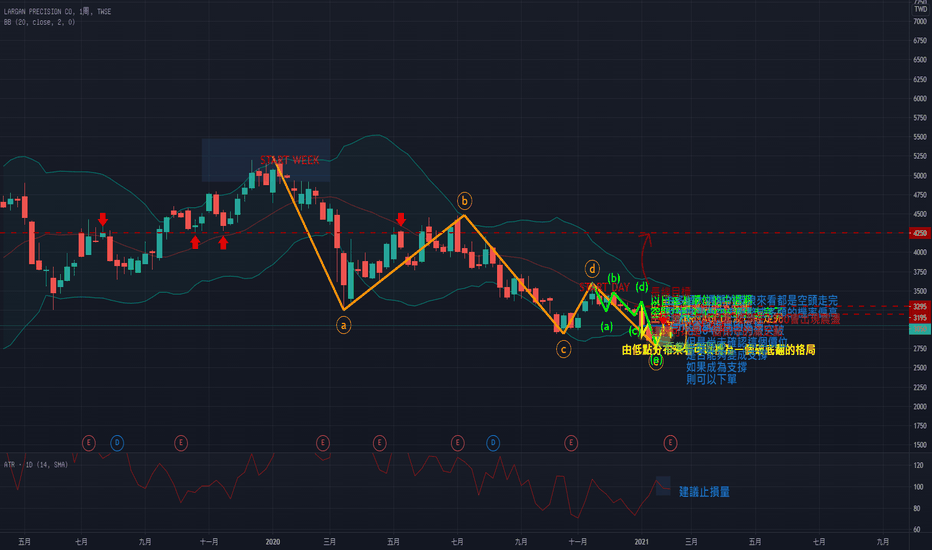Image resolution: width=932 pixels, height=550 pixels.
Task: Open the first D dividend marker near 七月 2019
Action: click(117, 443)
